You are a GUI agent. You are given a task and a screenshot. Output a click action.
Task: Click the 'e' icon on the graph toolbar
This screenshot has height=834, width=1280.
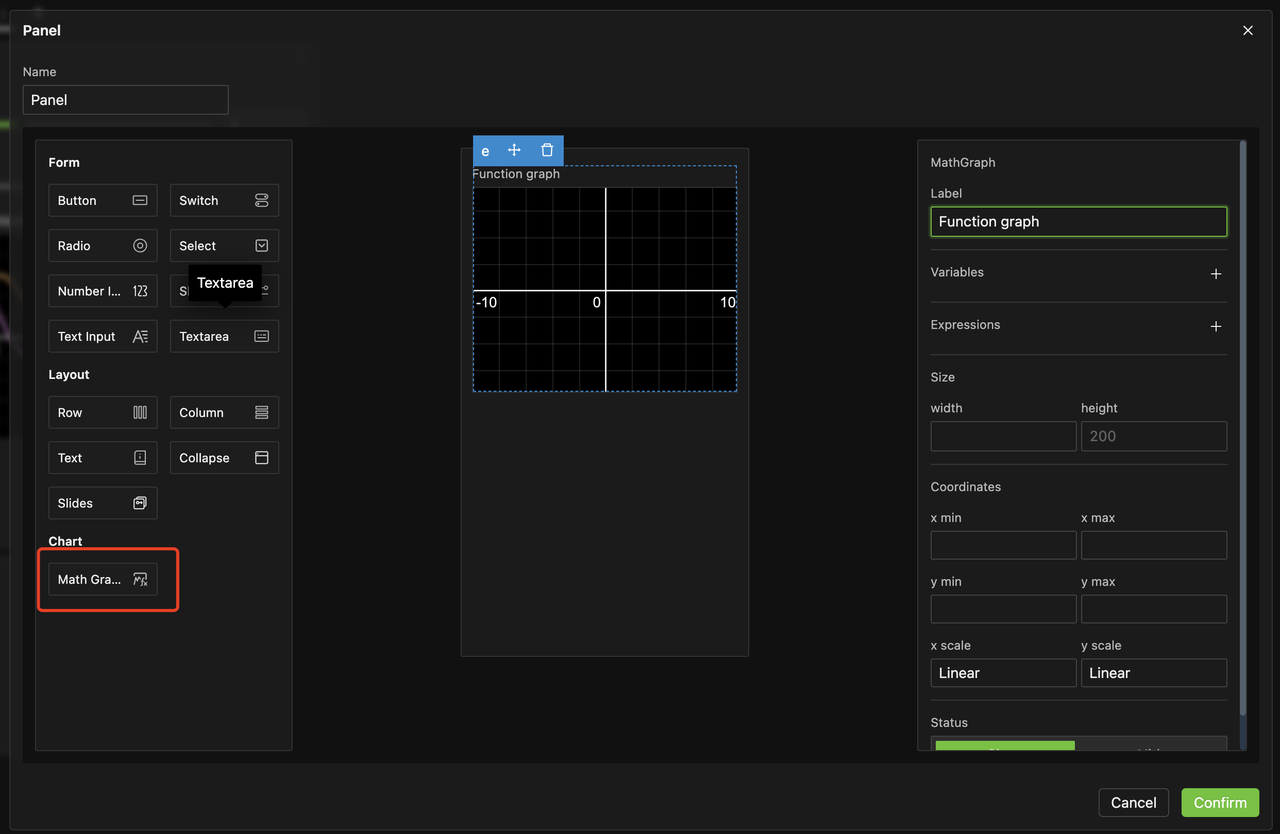click(485, 151)
